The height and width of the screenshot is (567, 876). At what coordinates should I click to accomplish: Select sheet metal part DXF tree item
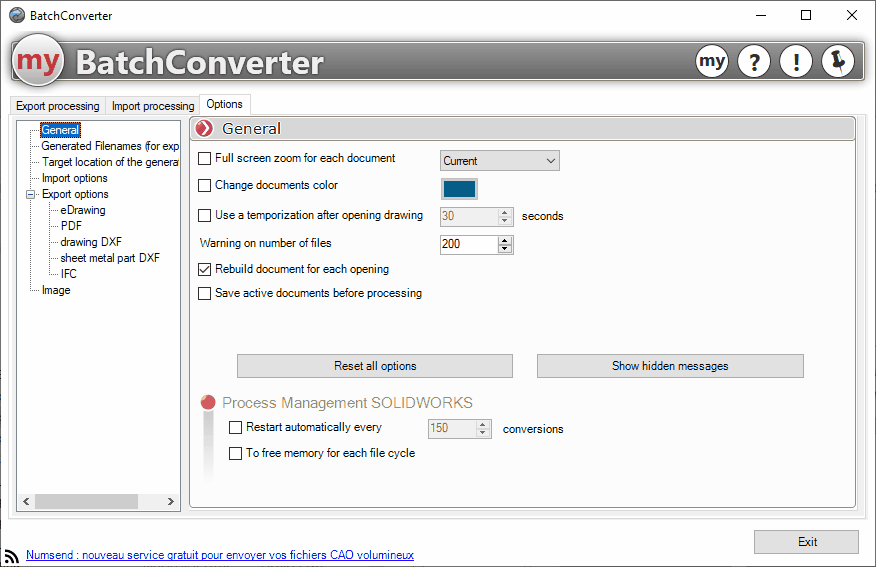[x=110, y=258]
